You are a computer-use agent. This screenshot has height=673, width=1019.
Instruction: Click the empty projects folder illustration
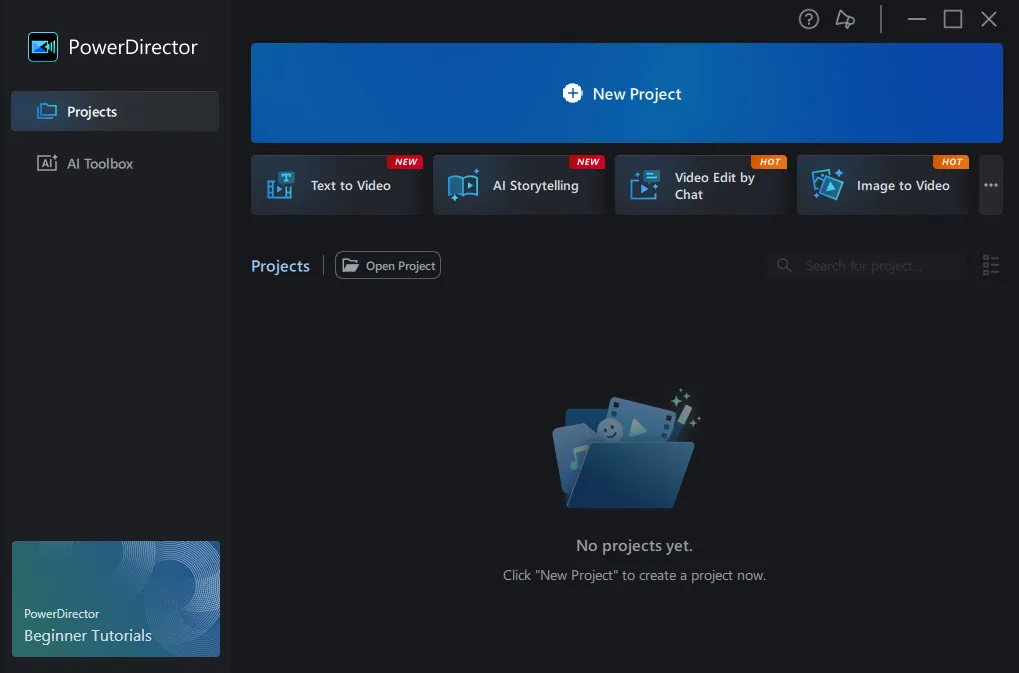(626, 448)
